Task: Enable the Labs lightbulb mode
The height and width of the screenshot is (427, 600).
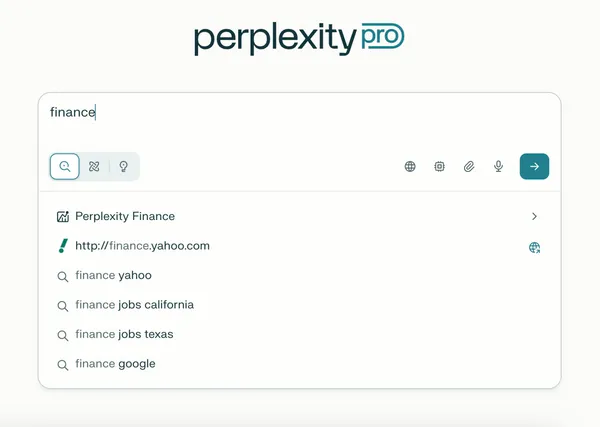Action: (x=124, y=167)
